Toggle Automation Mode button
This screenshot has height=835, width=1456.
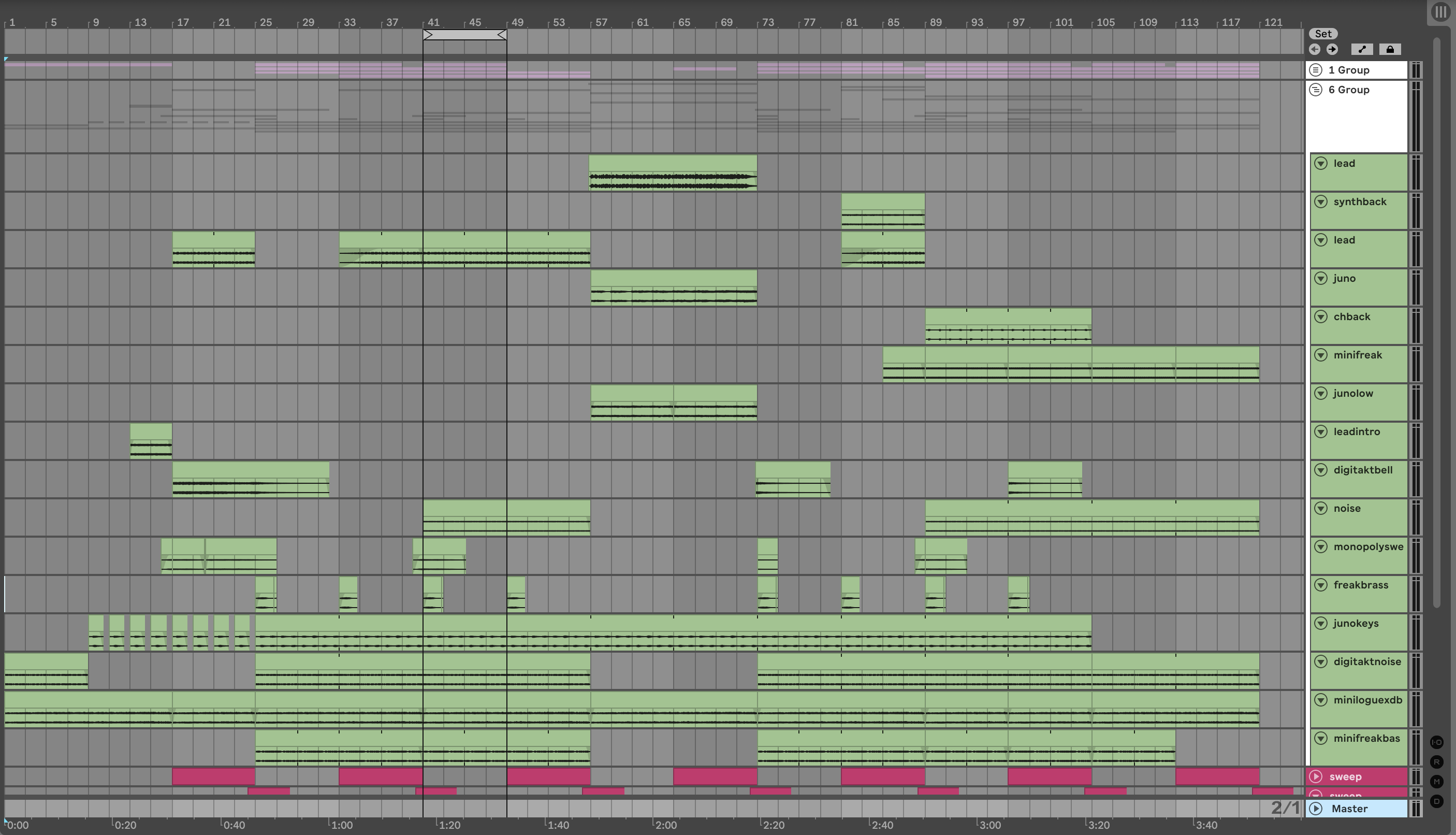coord(1362,49)
